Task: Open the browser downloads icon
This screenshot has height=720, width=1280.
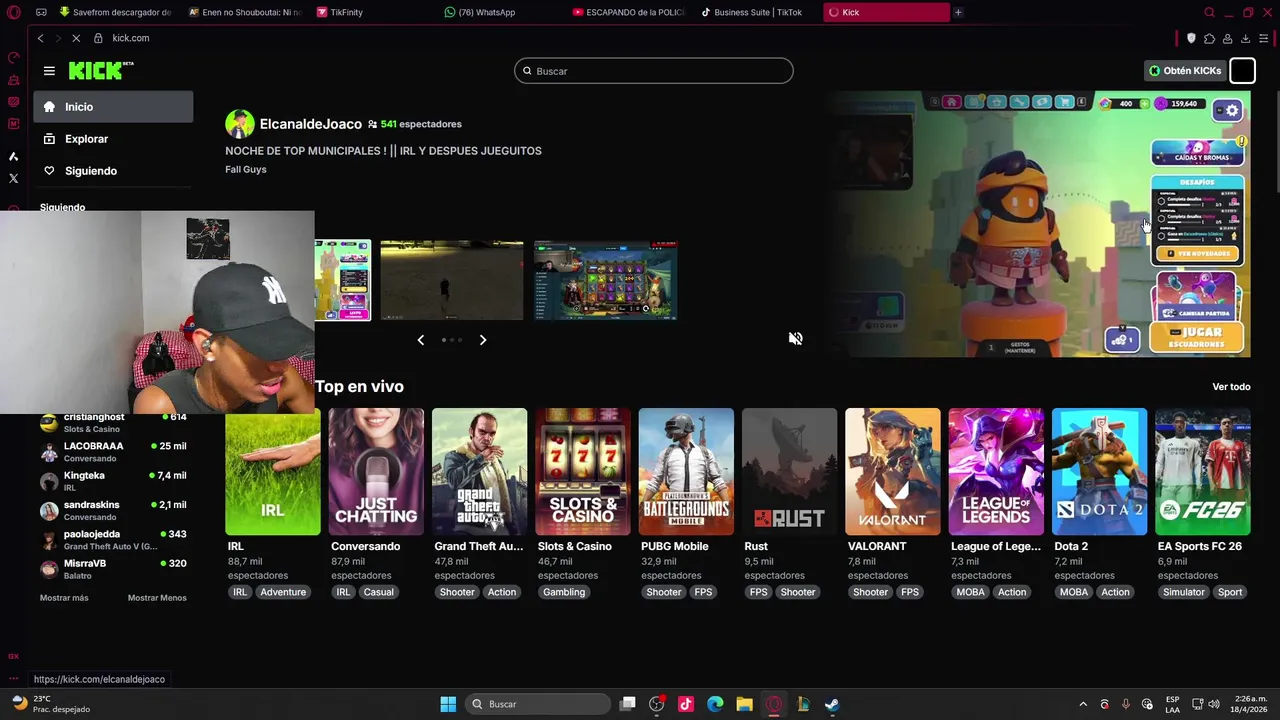Action: (x=1245, y=38)
